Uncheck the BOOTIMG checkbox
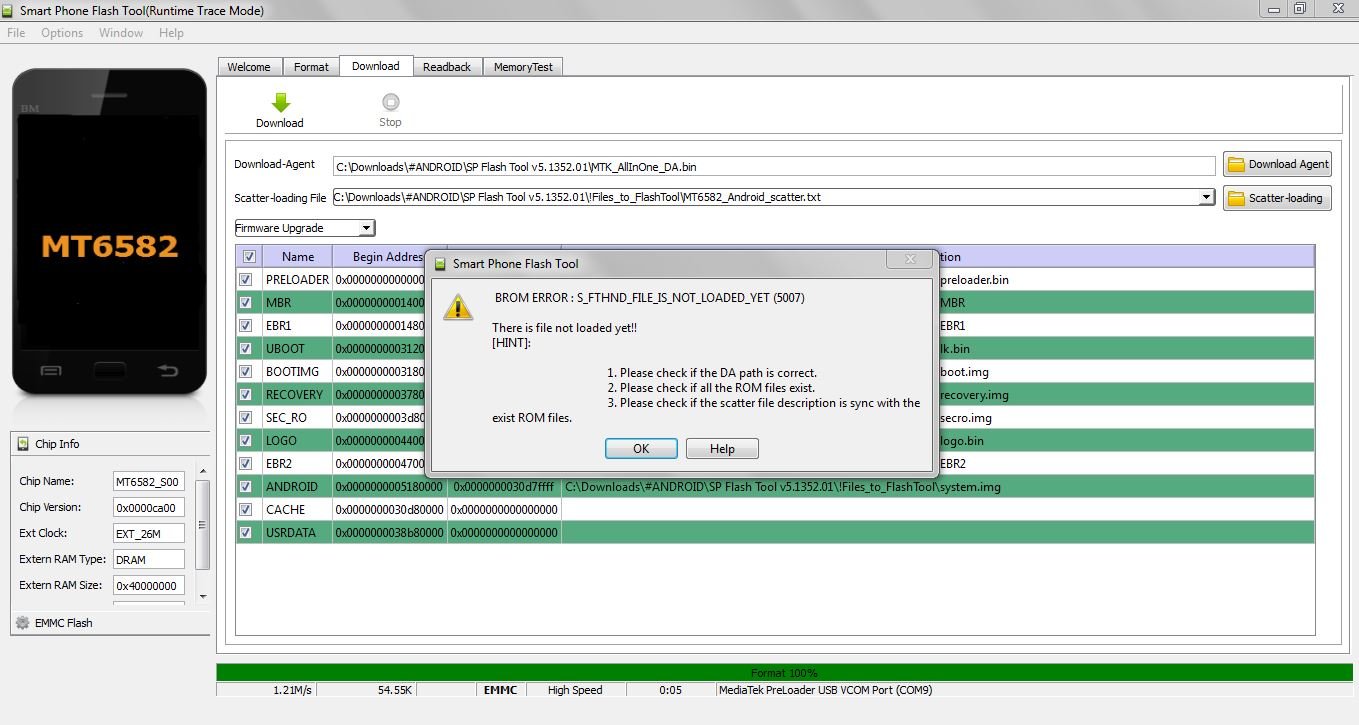1359x725 pixels. coord(246,372)
